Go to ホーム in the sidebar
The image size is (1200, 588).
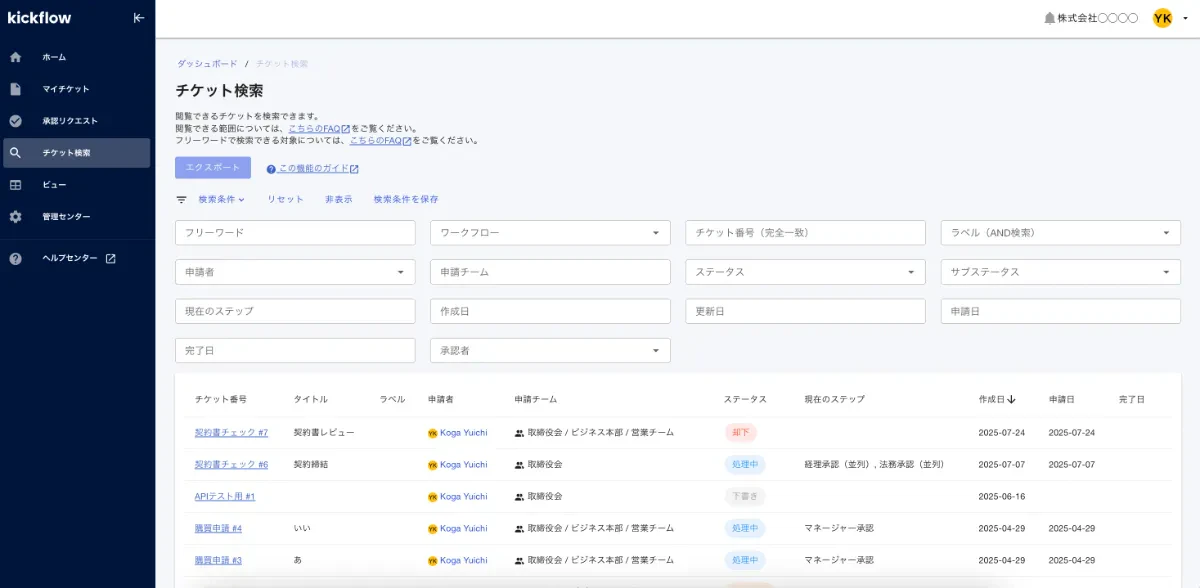(x=54, y=57)
